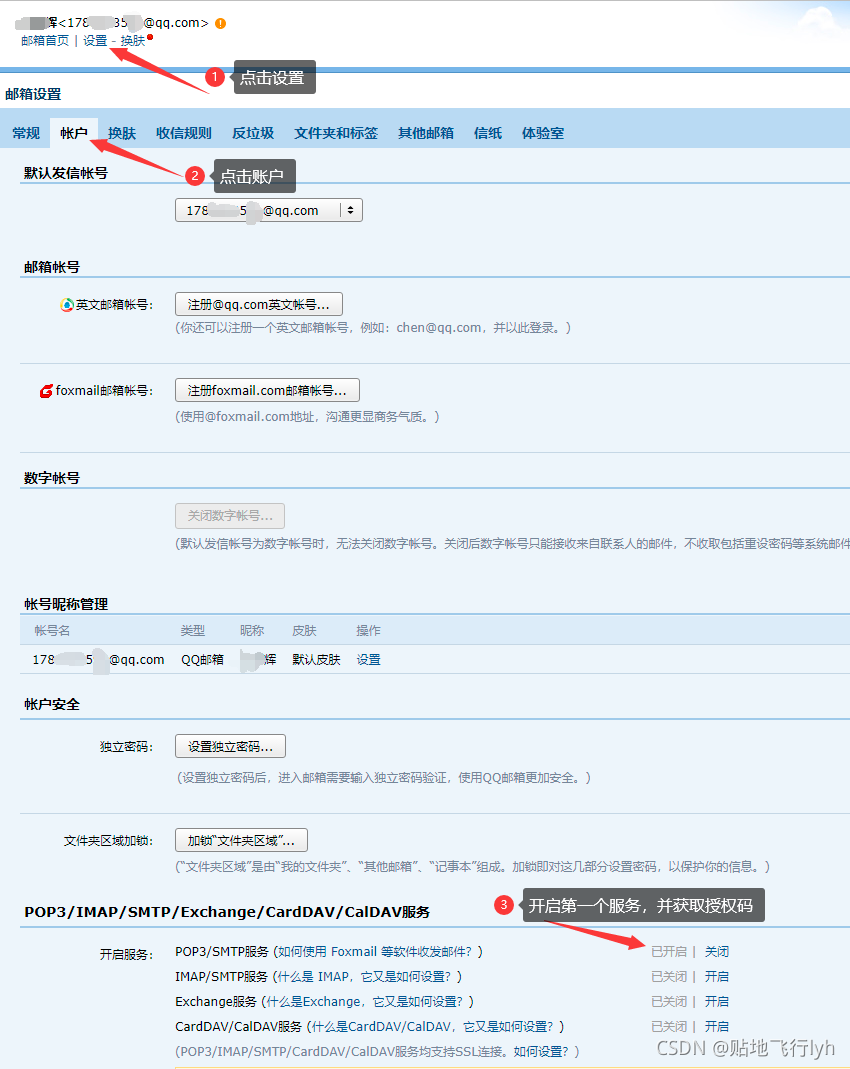Switch to 收信规则 tab

(184, 133)
